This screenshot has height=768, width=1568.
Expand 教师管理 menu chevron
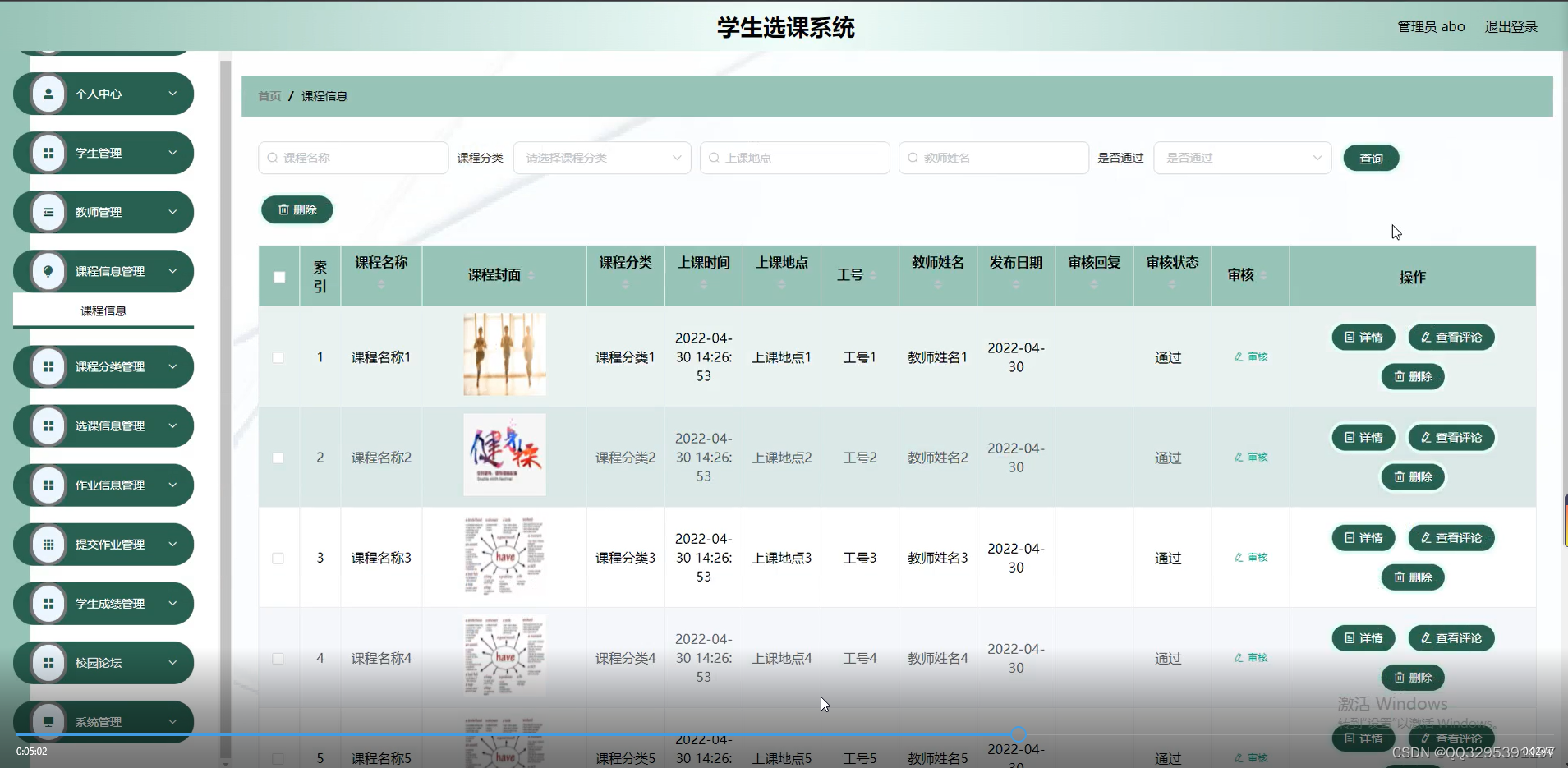point(172,212)
